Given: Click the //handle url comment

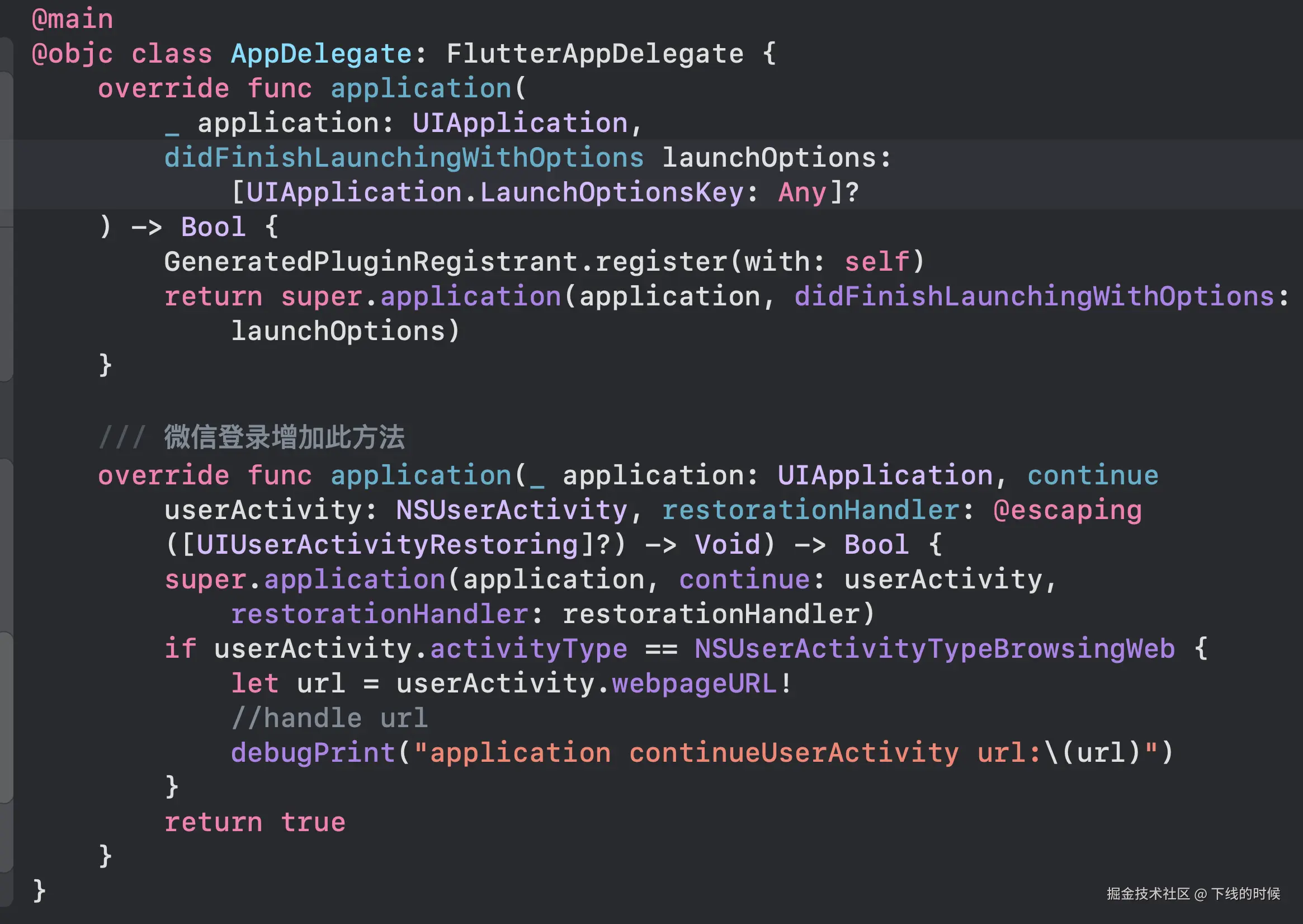Looking at the screenshot, I should [329, 718].
